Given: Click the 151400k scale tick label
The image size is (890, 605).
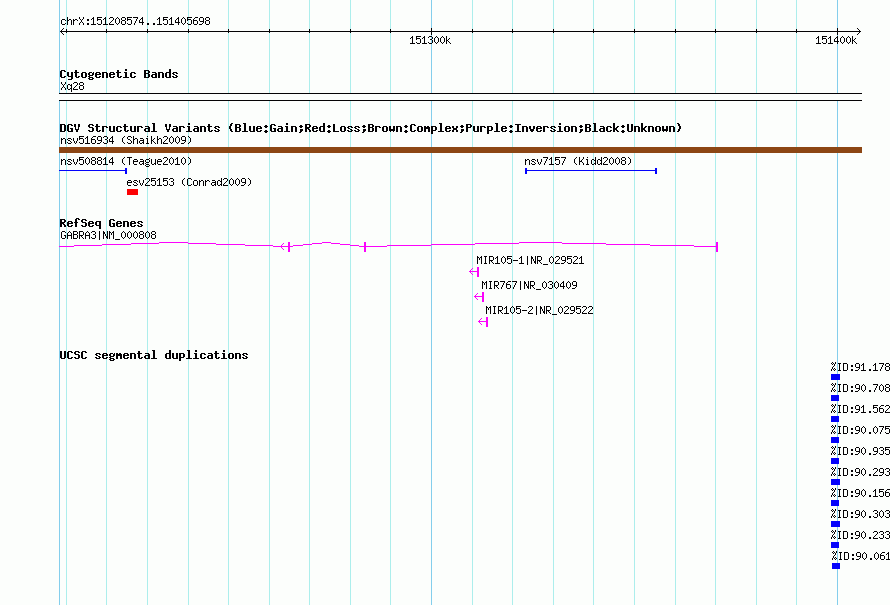Looking at the screenshot, I should click(x=836, y=40).
